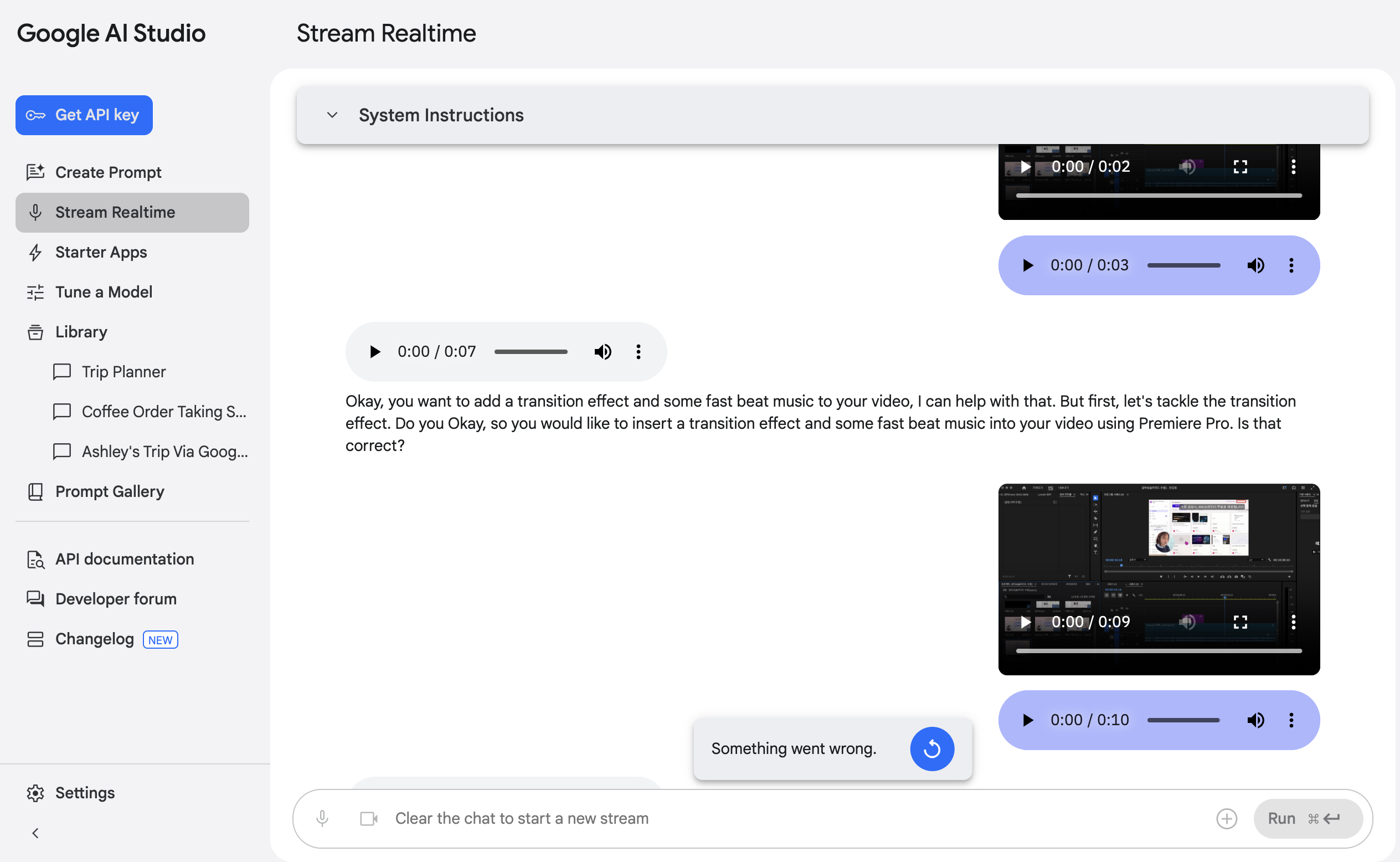The width and height of the screenshot is (1400, 862).
Task: Open Tune a Model page
Action: (132, 292)
